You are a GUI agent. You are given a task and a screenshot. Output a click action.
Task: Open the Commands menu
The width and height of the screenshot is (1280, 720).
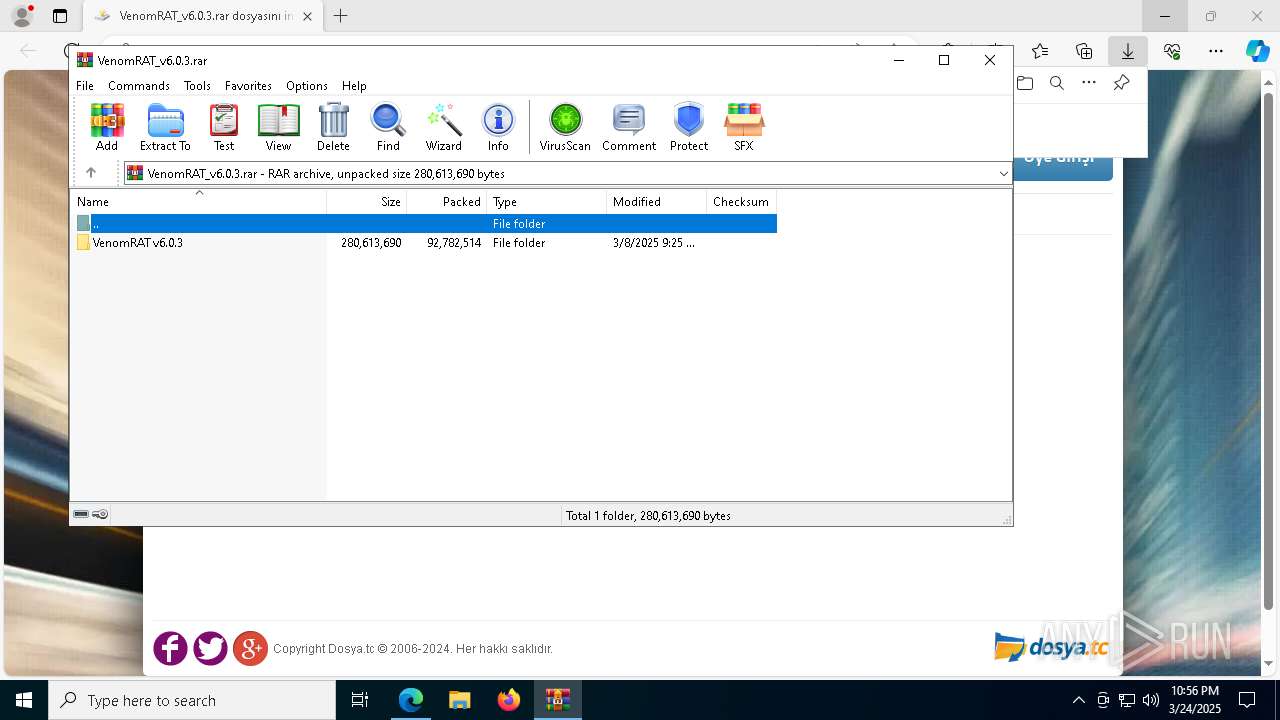point(139,86)
